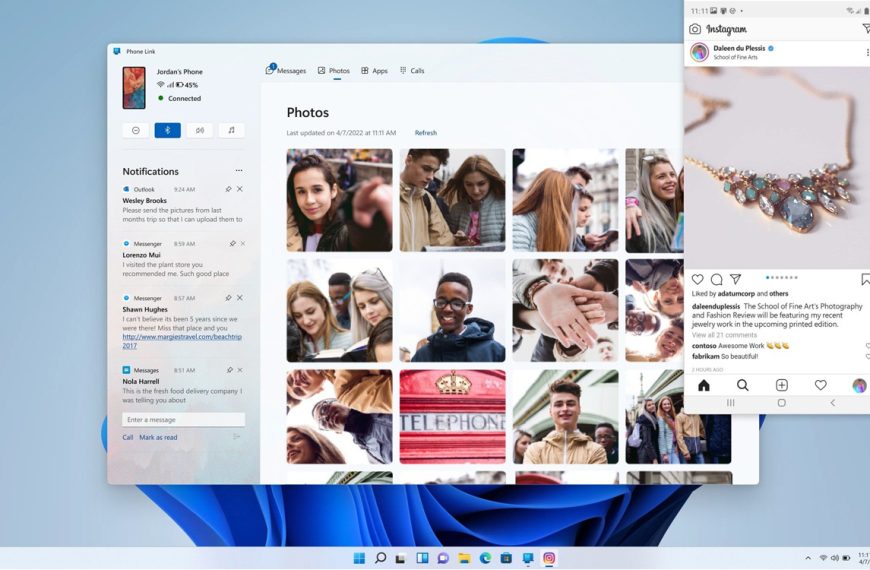Click the Outlook notification message text
870x570 pixels.
click(x=183, y=215)
